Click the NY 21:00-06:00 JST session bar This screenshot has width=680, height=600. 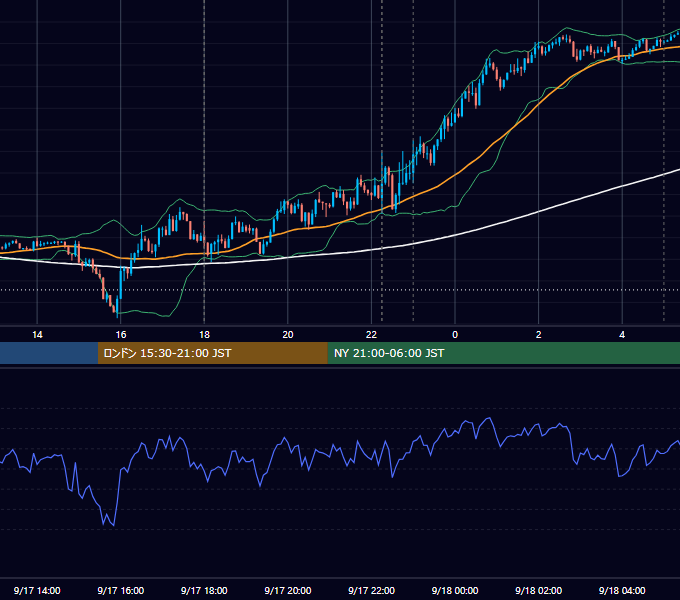503,353
